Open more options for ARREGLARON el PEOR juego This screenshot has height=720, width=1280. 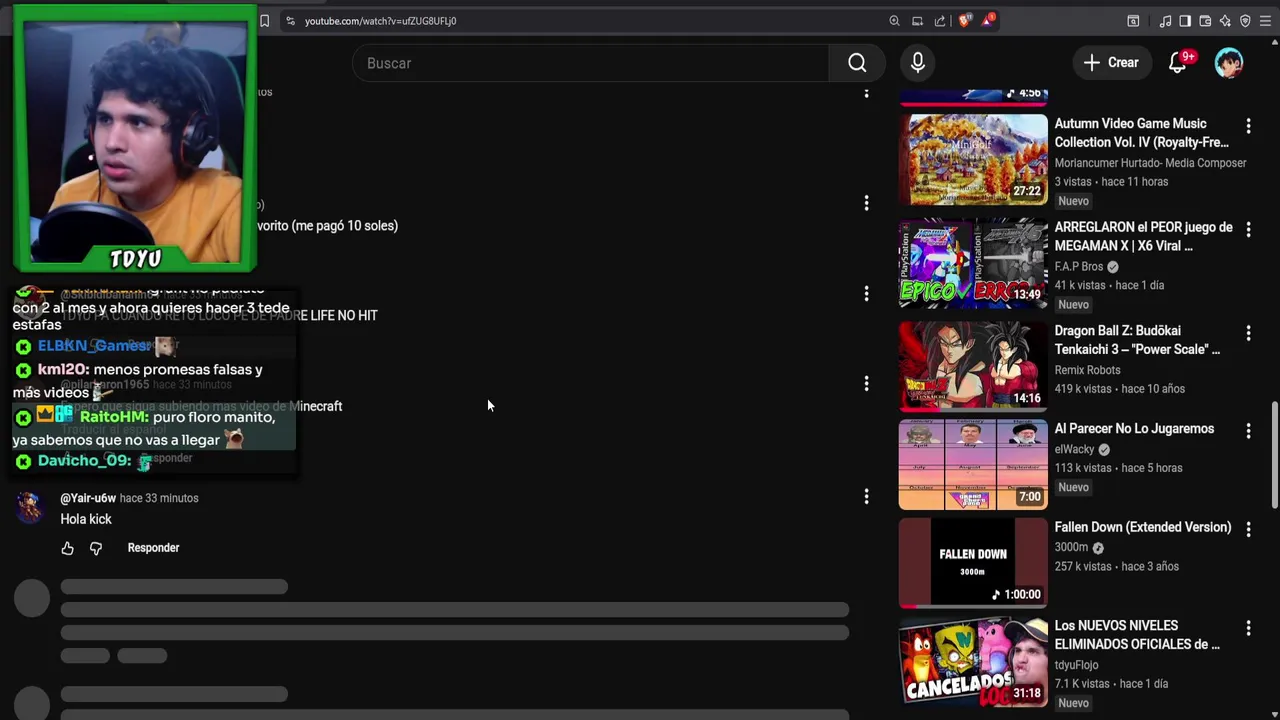click(x=1248, y=229)
